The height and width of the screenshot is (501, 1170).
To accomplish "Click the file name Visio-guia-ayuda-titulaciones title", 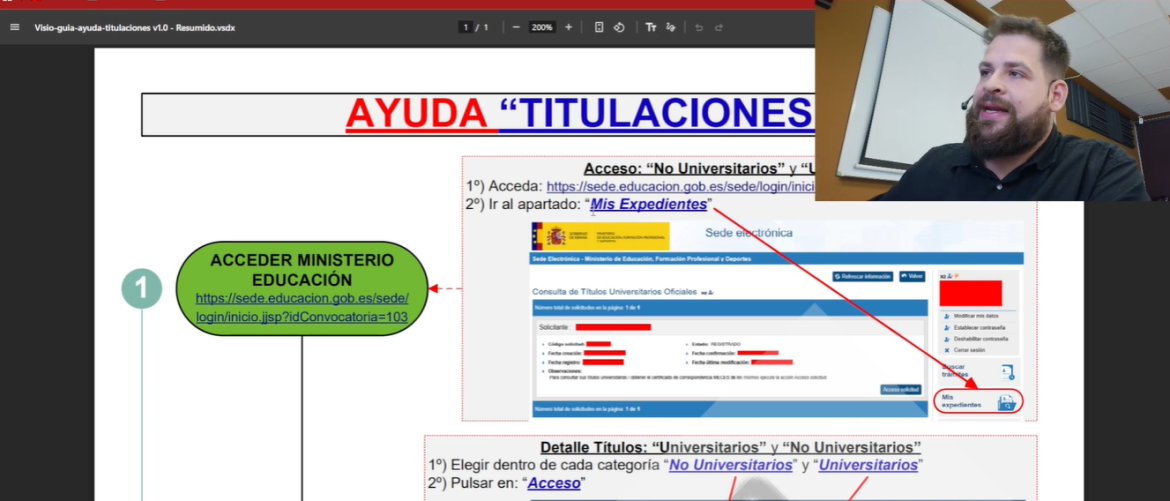I will coord(134,28).
